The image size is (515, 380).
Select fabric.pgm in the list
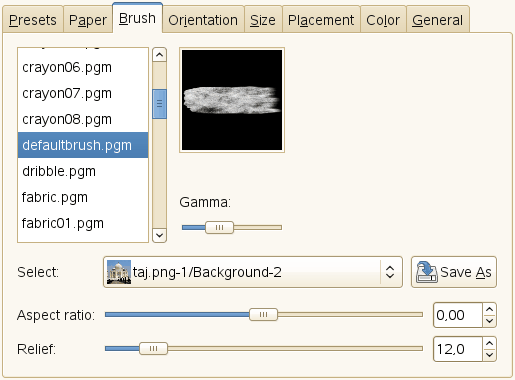[x=83, y=197]
